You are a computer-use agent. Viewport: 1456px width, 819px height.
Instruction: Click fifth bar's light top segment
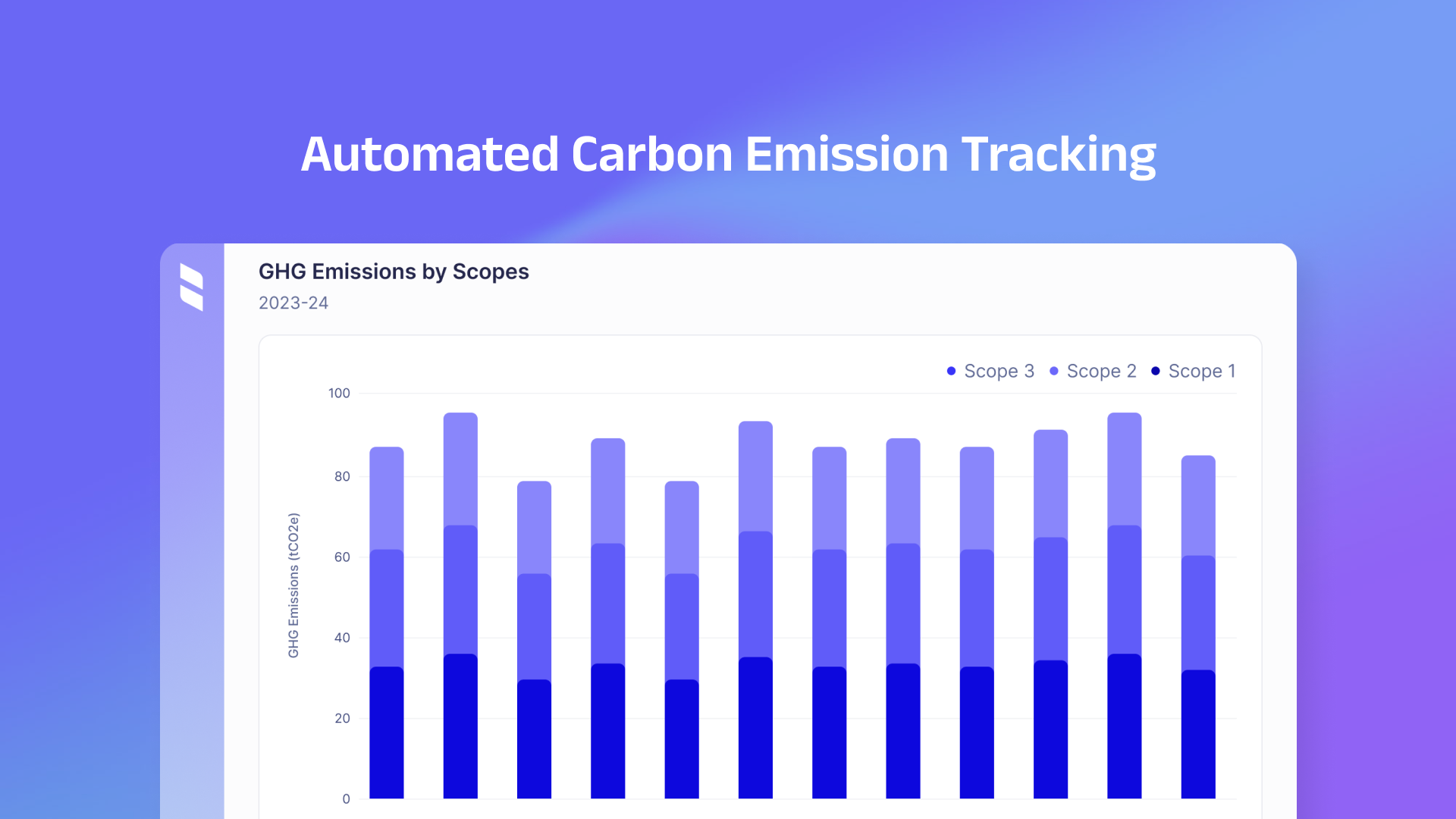click(682, 527)
